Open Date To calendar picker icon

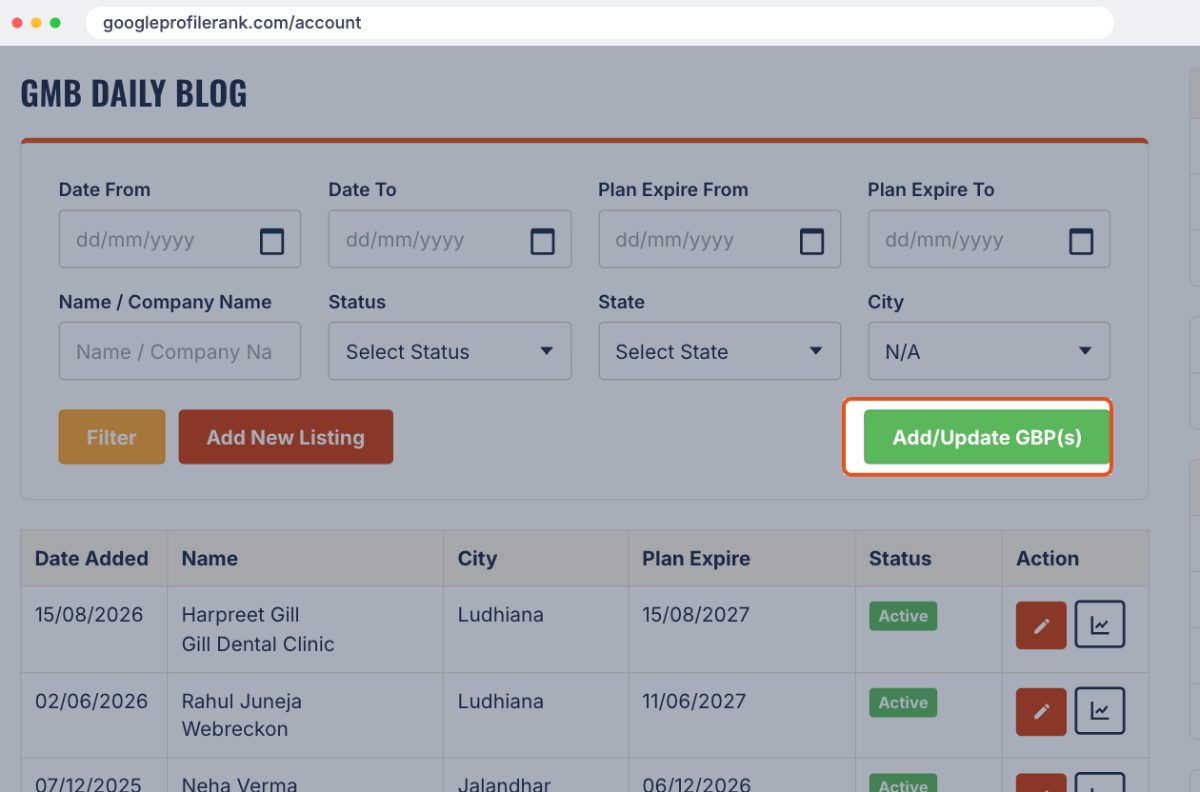click(x=542, y=241)
